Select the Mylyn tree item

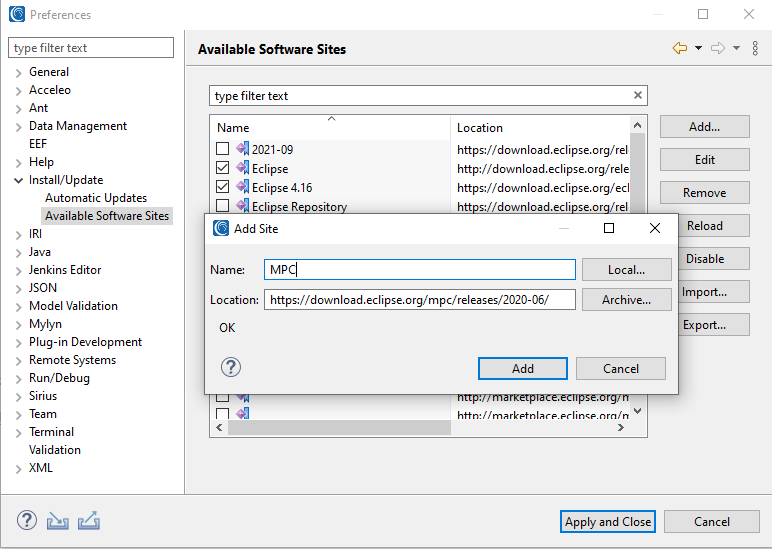tap(45, 324)
